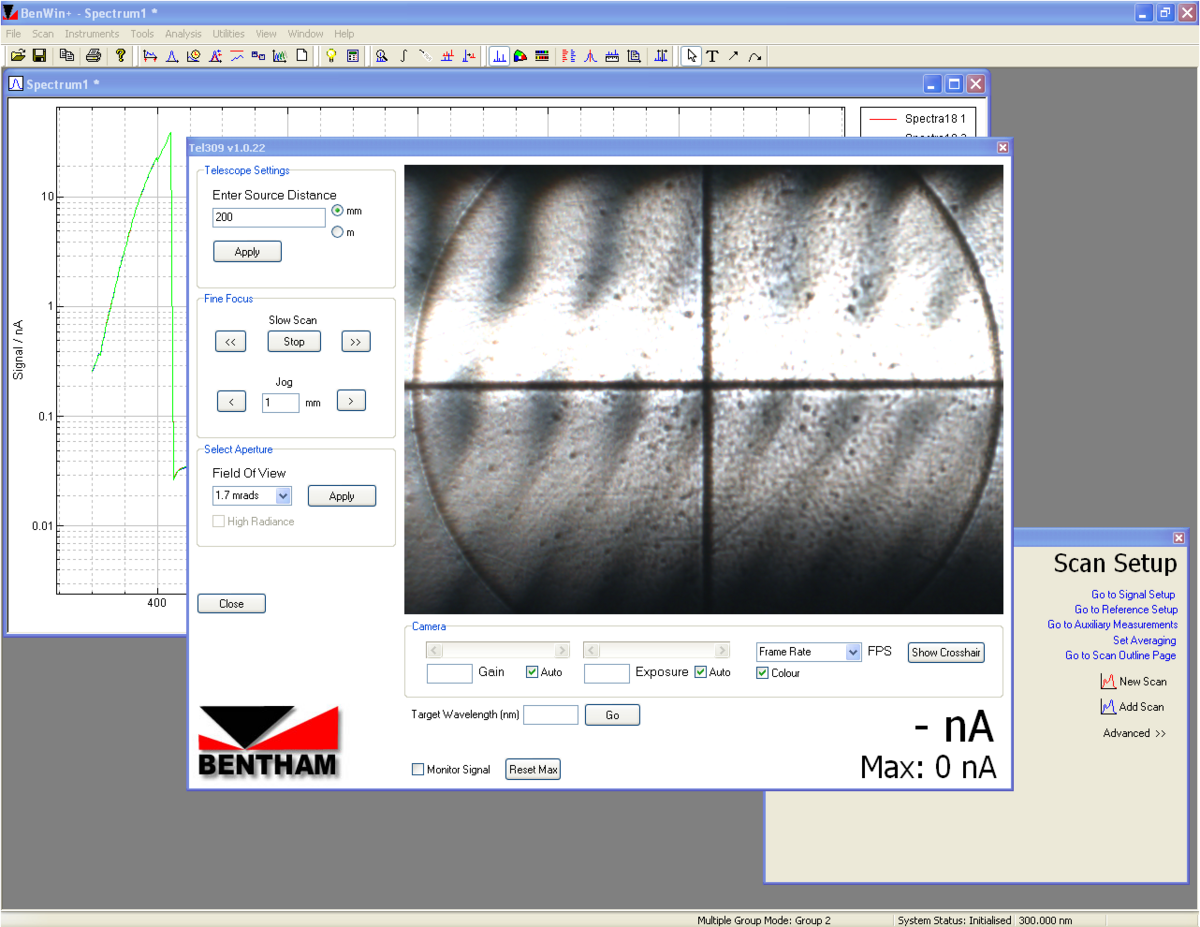This screenshot has width=1200, height=927.
Task: Click the integral symbol toolbar icon
Action: click(403, 56)
